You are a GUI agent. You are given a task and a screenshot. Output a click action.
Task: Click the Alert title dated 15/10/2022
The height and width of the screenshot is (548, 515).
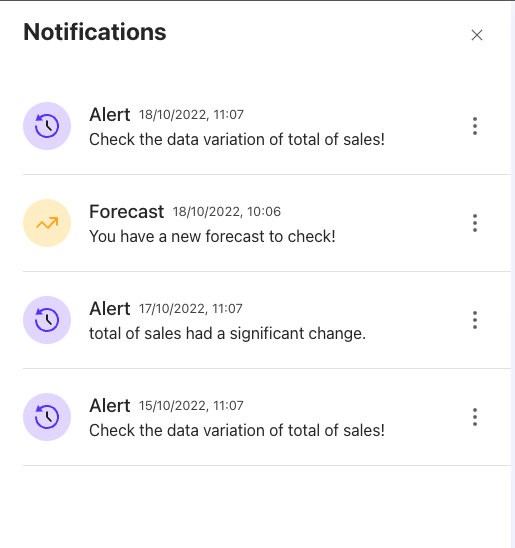click(110, 406)
